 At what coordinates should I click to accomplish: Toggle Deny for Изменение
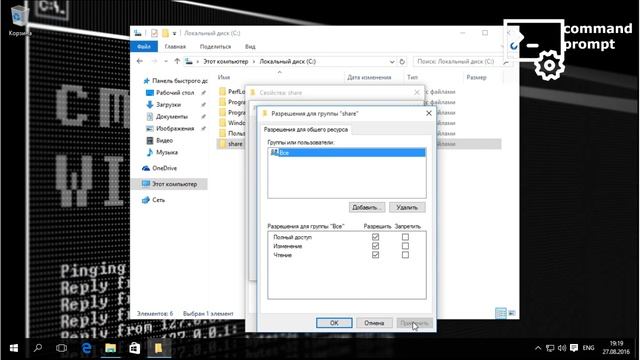pos(405,246)
